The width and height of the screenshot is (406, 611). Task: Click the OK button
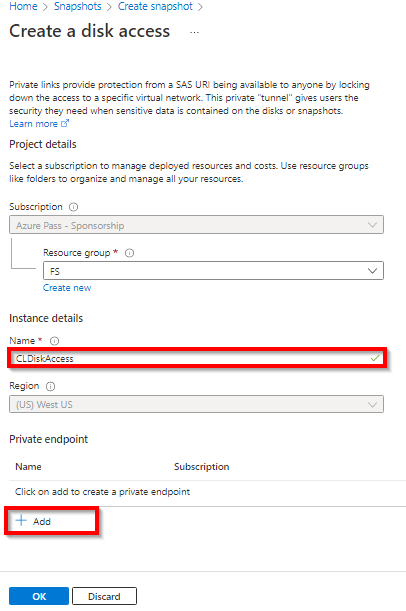pos(39,596)
